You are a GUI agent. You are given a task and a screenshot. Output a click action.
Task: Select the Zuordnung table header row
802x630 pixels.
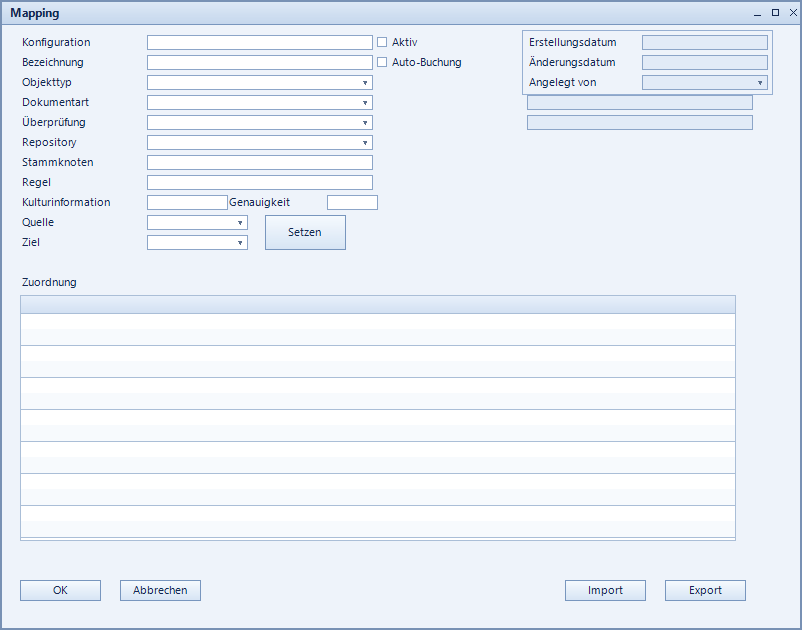coord(378,305)
